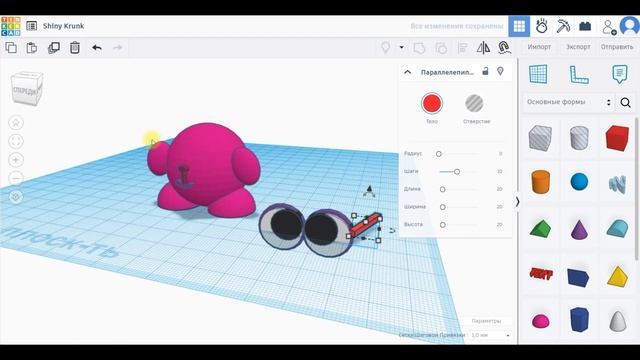Adjust the Шаги slider
The width and height of the screenshot is (640, 360).
(x=457, y=172)
